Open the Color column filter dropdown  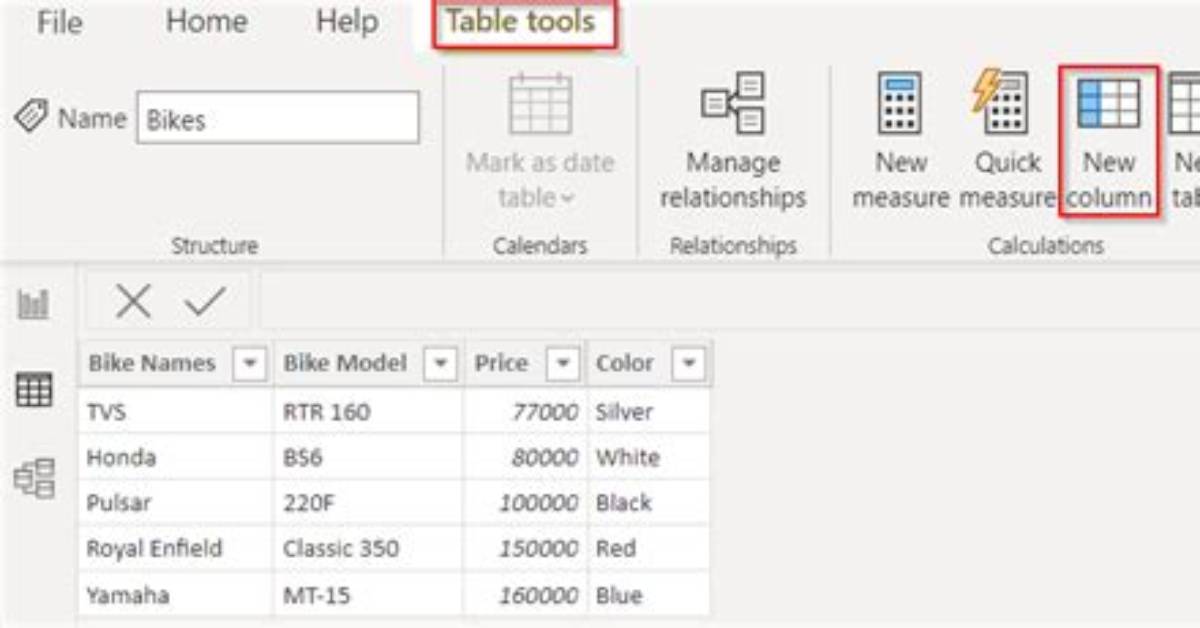pos(688,363)
